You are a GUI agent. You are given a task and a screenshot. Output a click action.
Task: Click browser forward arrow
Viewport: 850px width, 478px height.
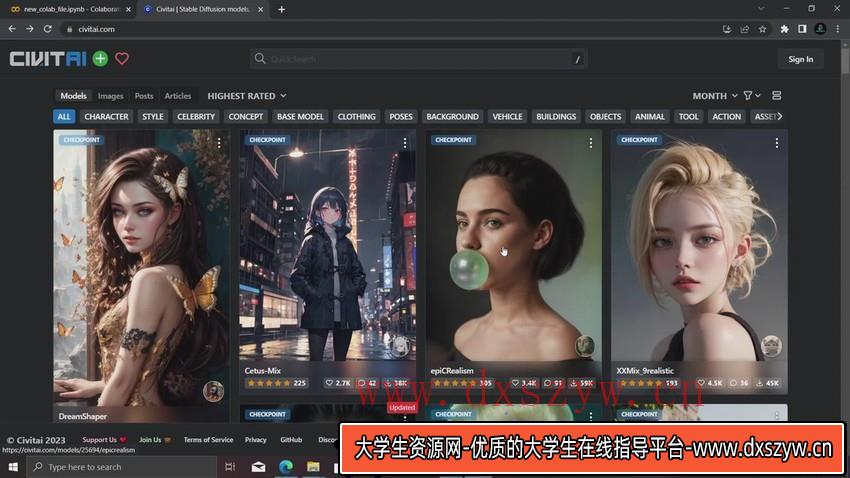[x=30, y=29]
